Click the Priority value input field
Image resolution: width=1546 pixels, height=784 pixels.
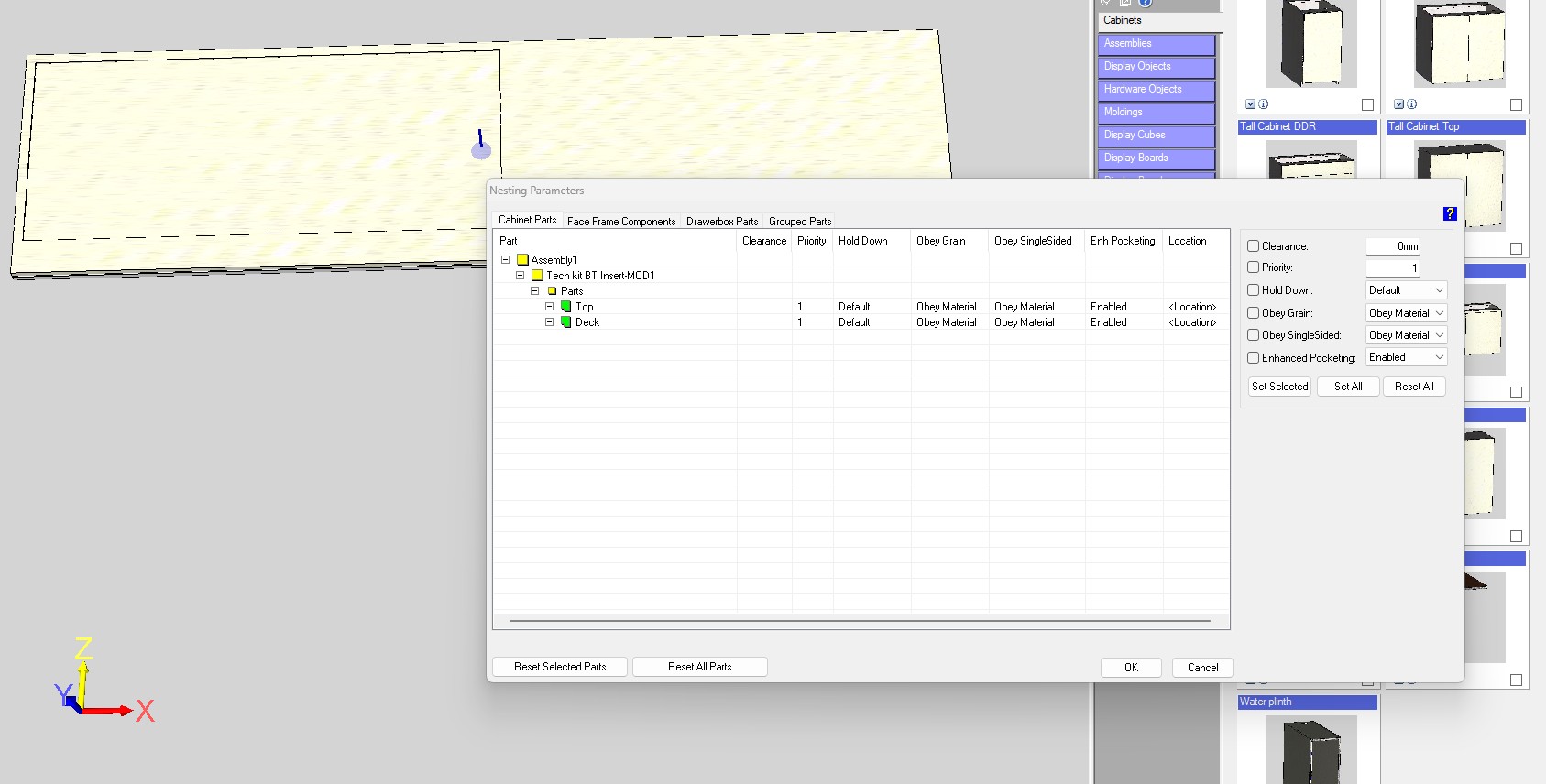tap(1392, 268)
